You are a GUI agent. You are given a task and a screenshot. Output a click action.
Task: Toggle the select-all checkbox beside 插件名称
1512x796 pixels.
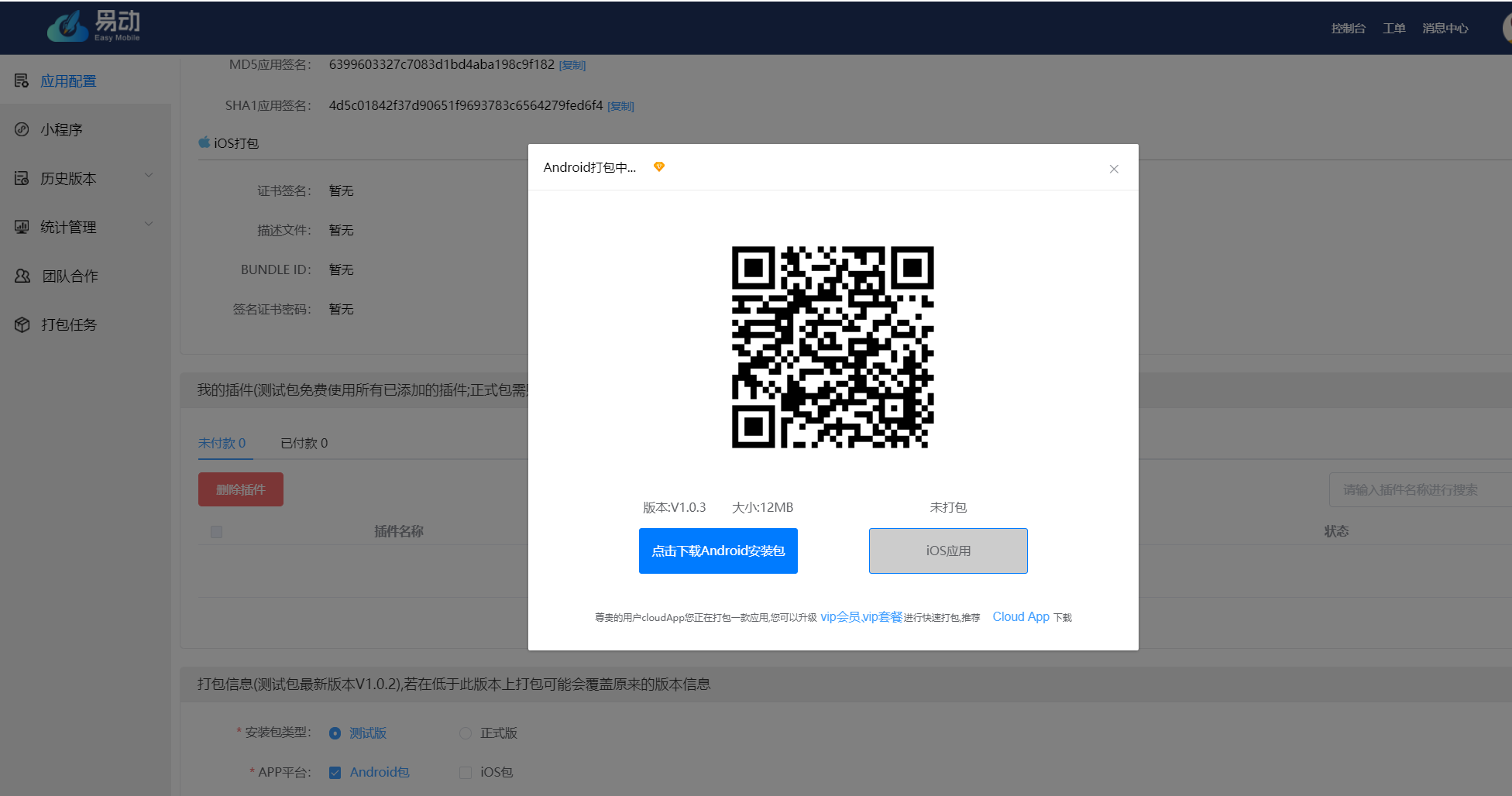[216, 532]
